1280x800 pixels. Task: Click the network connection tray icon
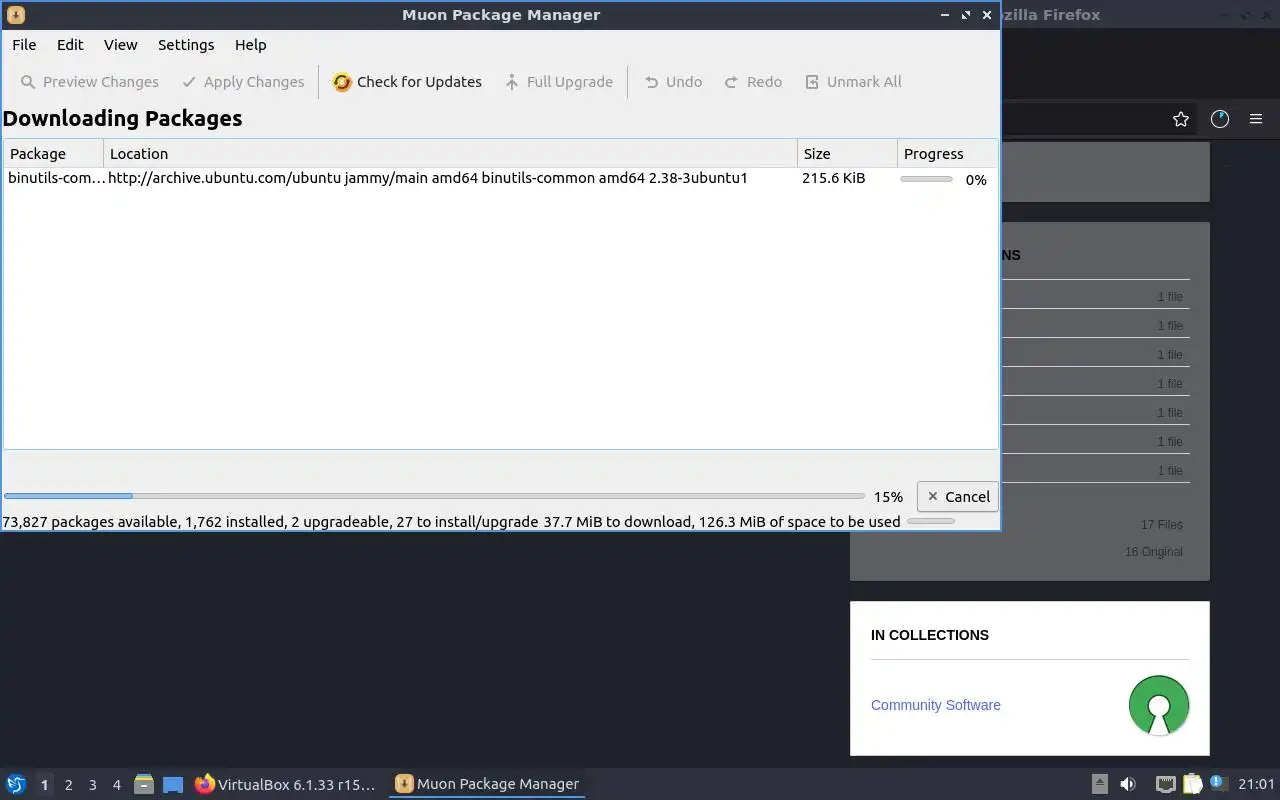pyautogui.click(x=1165, y=784)
